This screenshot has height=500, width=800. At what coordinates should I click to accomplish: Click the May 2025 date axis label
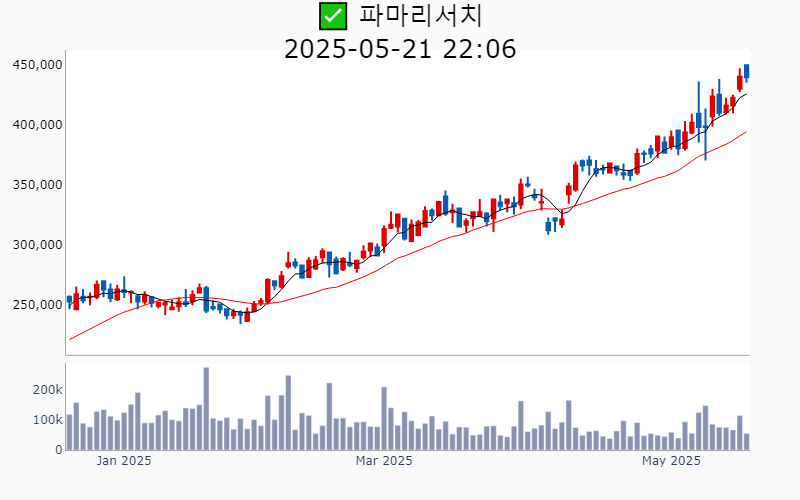(x=671, y=461)
